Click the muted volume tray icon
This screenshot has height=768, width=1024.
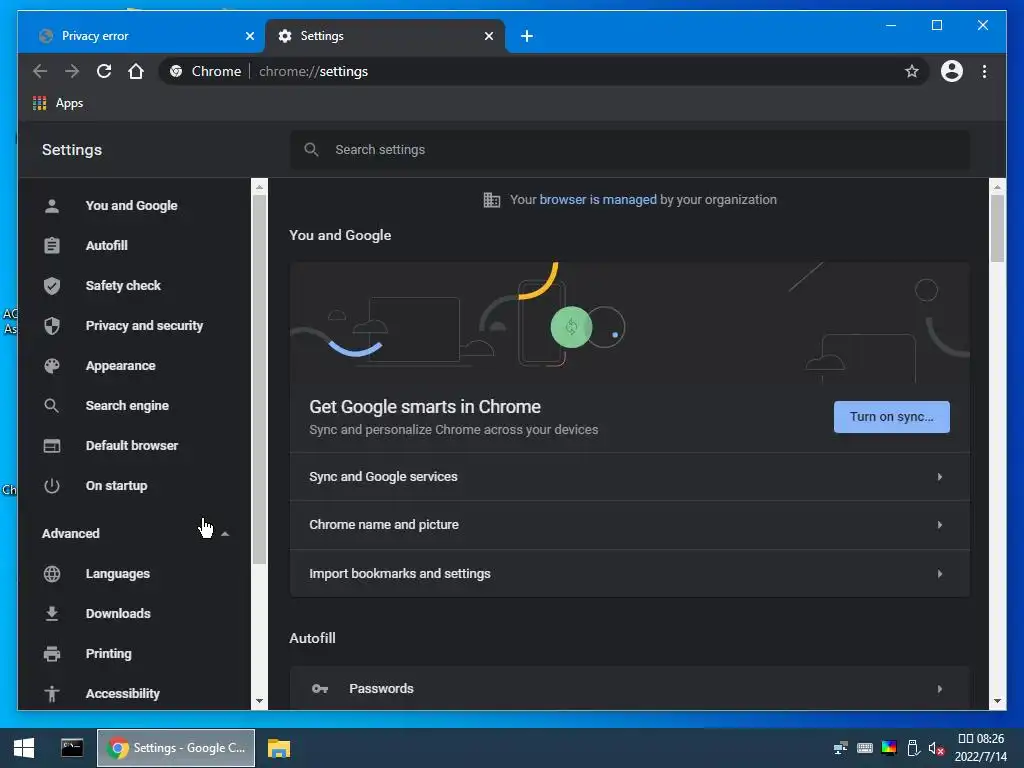[x=936, y=748]
